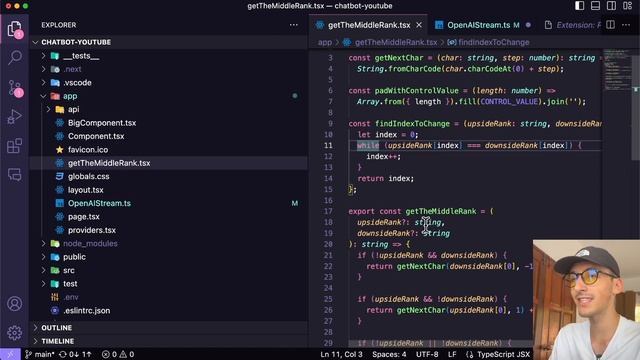
Task: Toggle secondary side bar layout icon
Action: [611, 6]
